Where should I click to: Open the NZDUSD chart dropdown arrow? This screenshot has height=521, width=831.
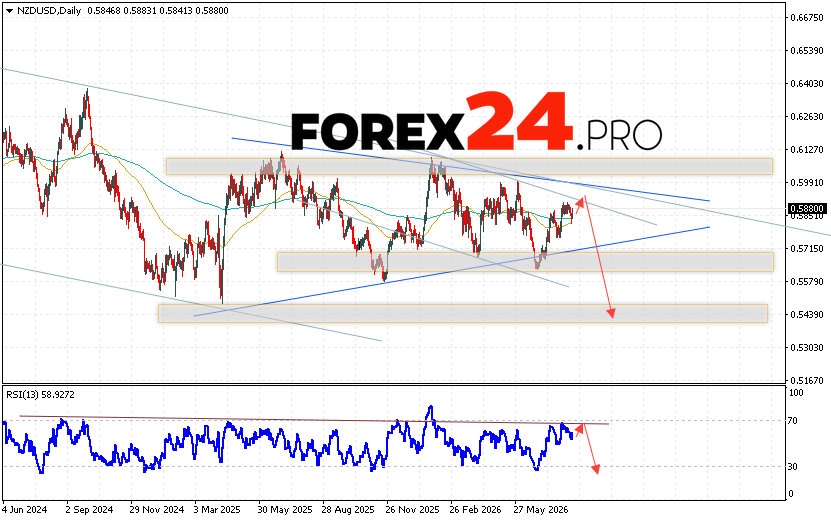click(x=10, y=11)
